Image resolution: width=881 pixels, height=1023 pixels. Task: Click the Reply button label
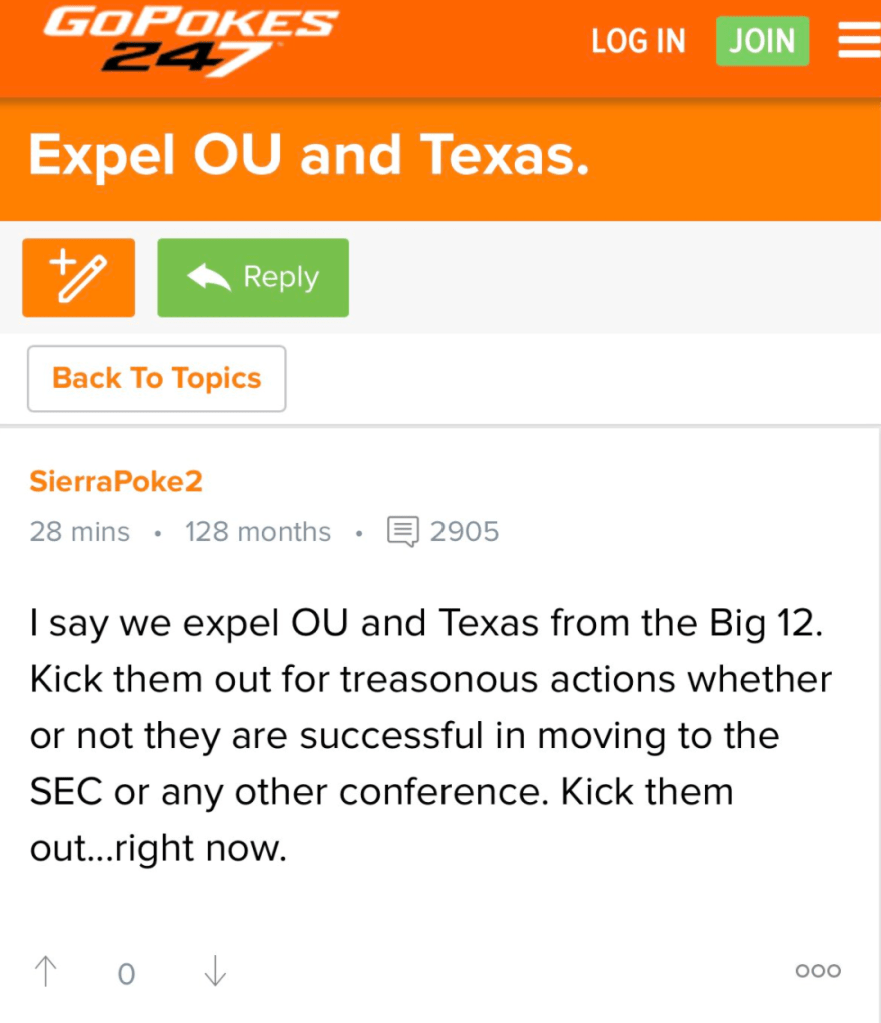[x=281, y=278]
